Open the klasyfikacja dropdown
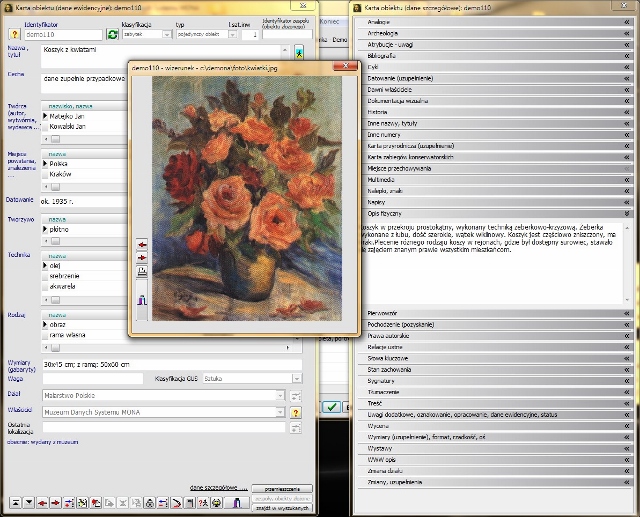Image resolution: width=640 pixels, height=517 pixels. coord(167,35)
